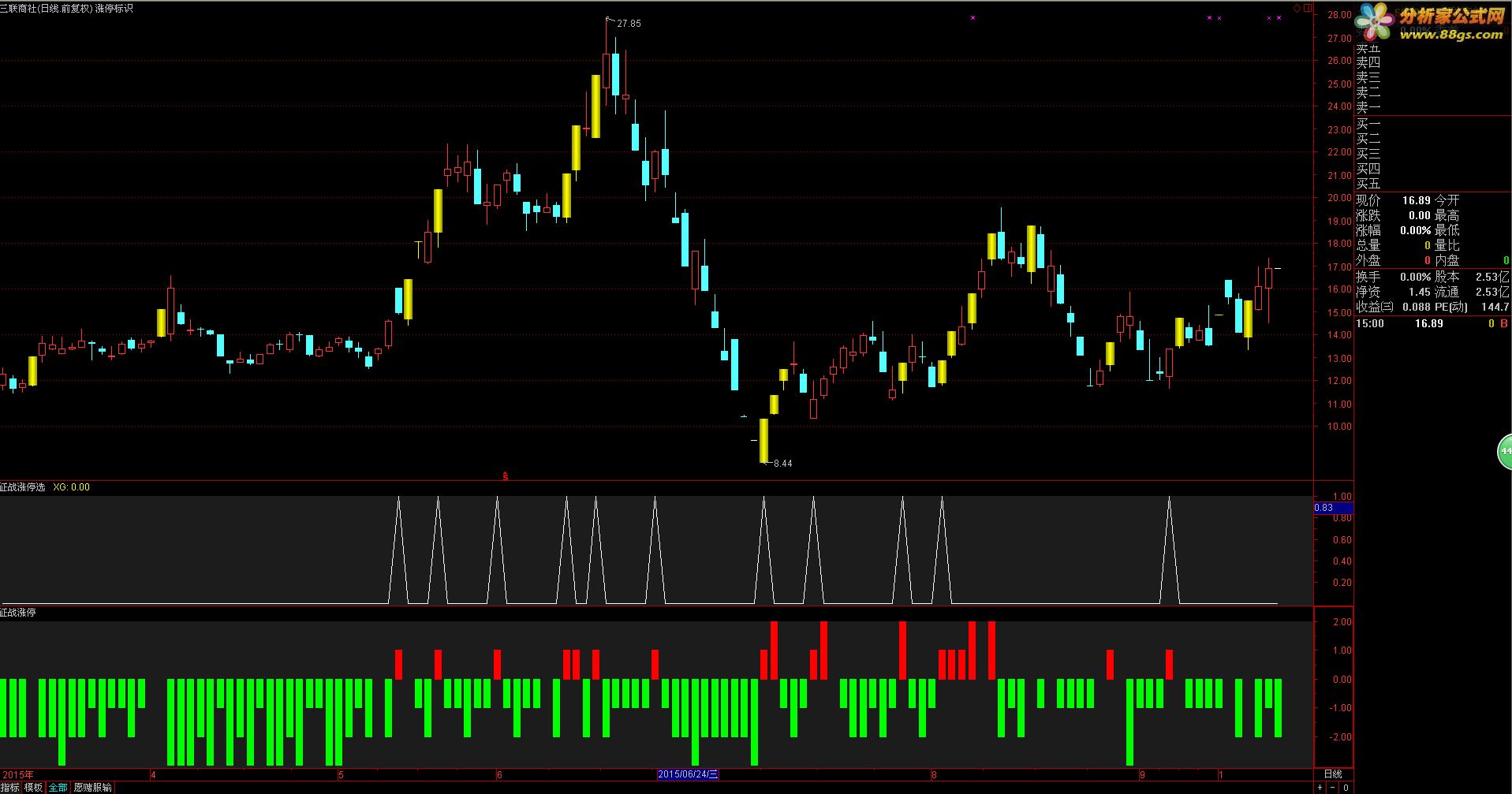Click the minus zoom-out button
1512x794 pixels.
[1333, 788]
